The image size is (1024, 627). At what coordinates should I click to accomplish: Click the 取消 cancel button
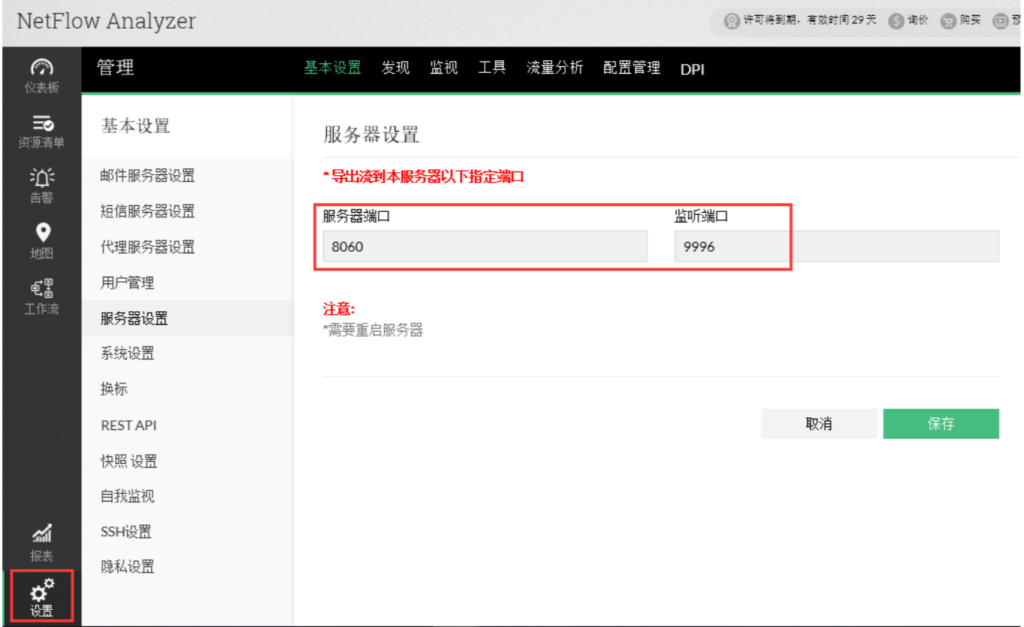[819, 424]
